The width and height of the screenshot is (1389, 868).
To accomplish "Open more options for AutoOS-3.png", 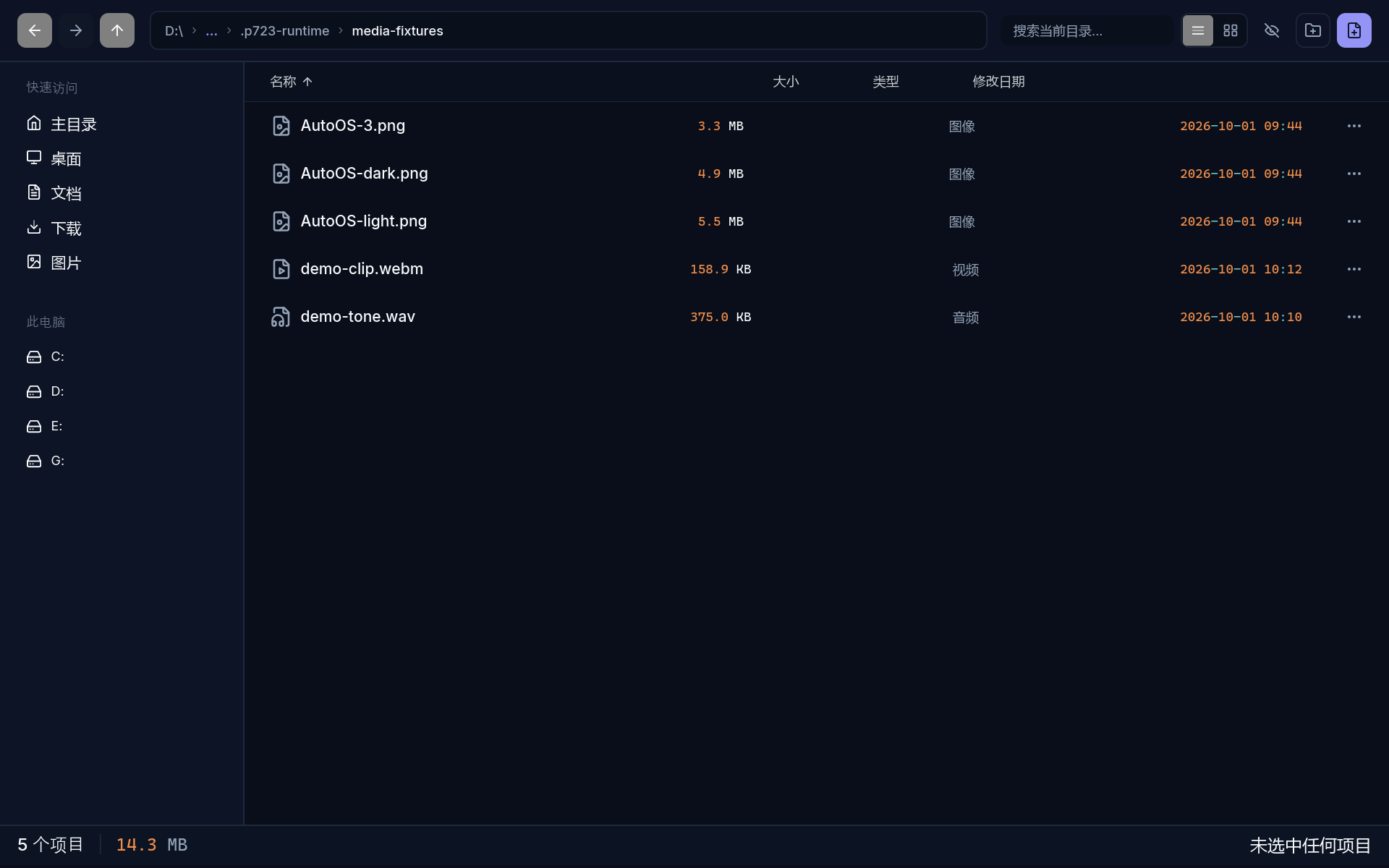I will coord(1354,126).
